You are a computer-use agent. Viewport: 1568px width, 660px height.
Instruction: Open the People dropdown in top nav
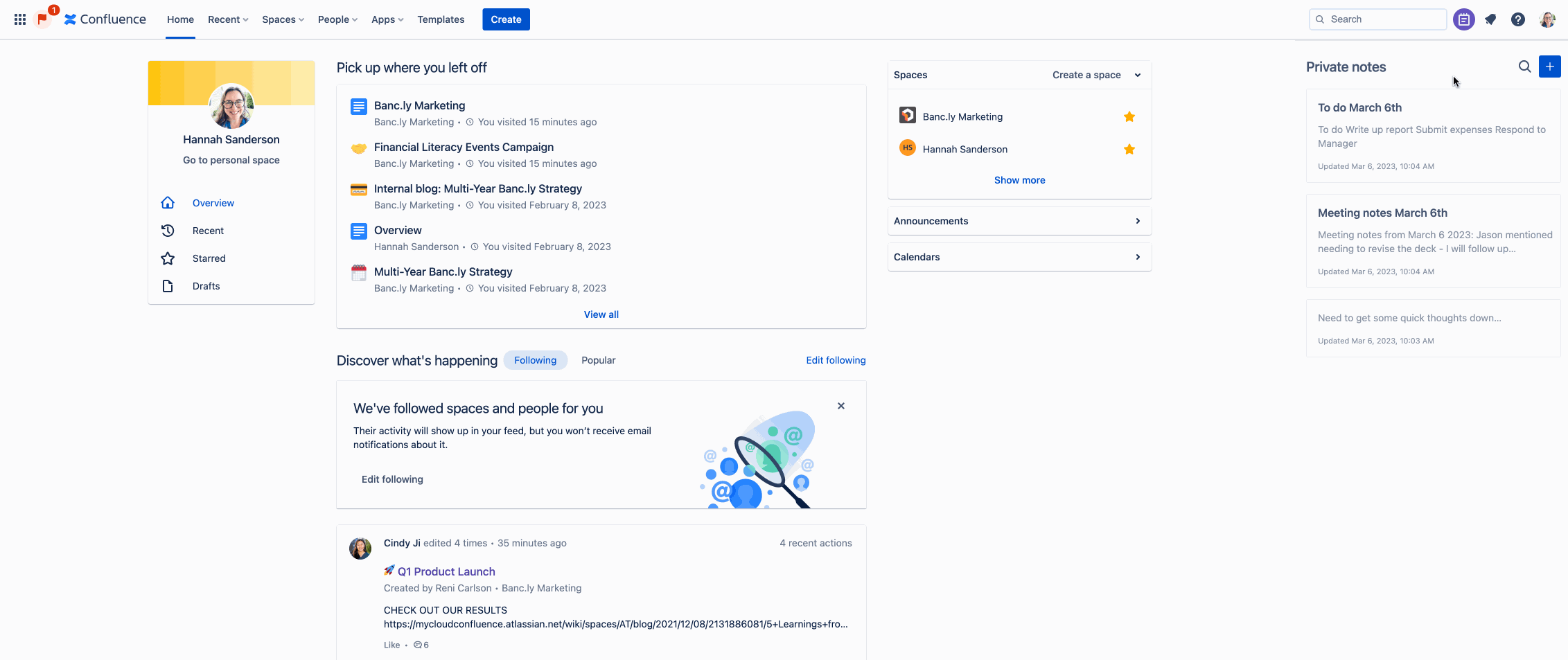(x=337, y=19)
